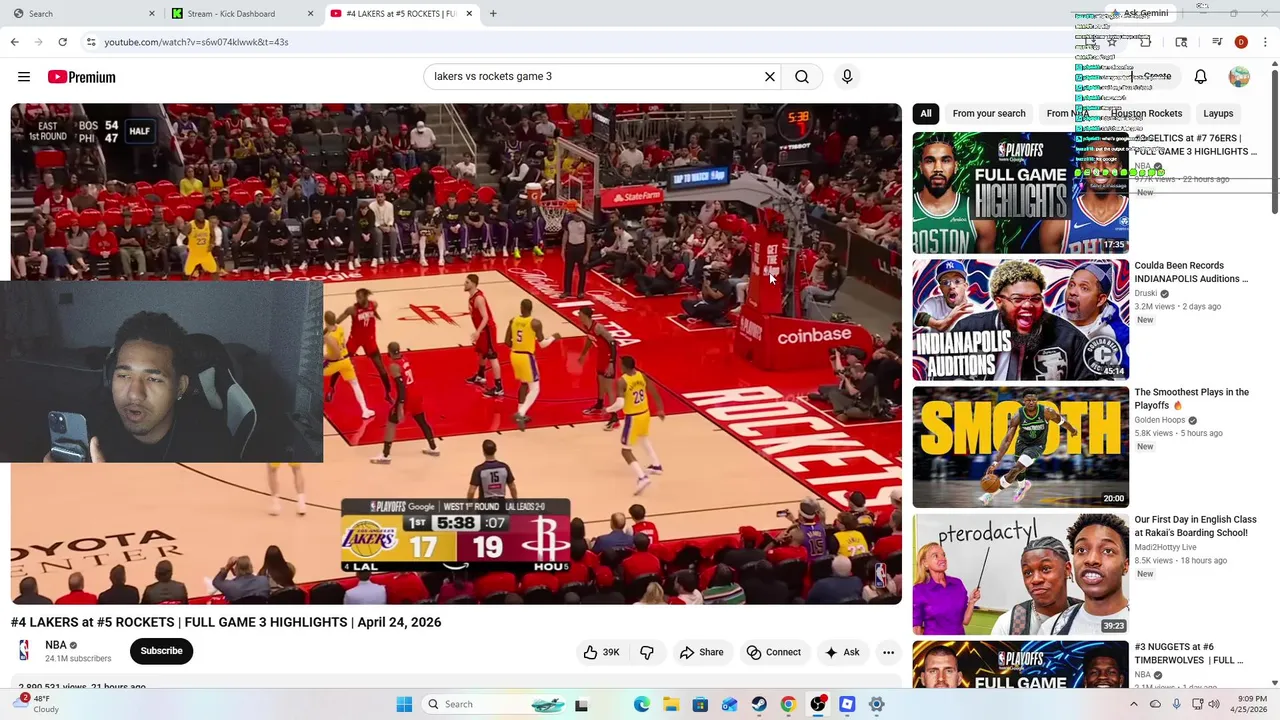The height and width of the screenshot is (720, 1280).
Task: Open Chrome extensions puzzle icon
Action: click(x=1145, y=42)
